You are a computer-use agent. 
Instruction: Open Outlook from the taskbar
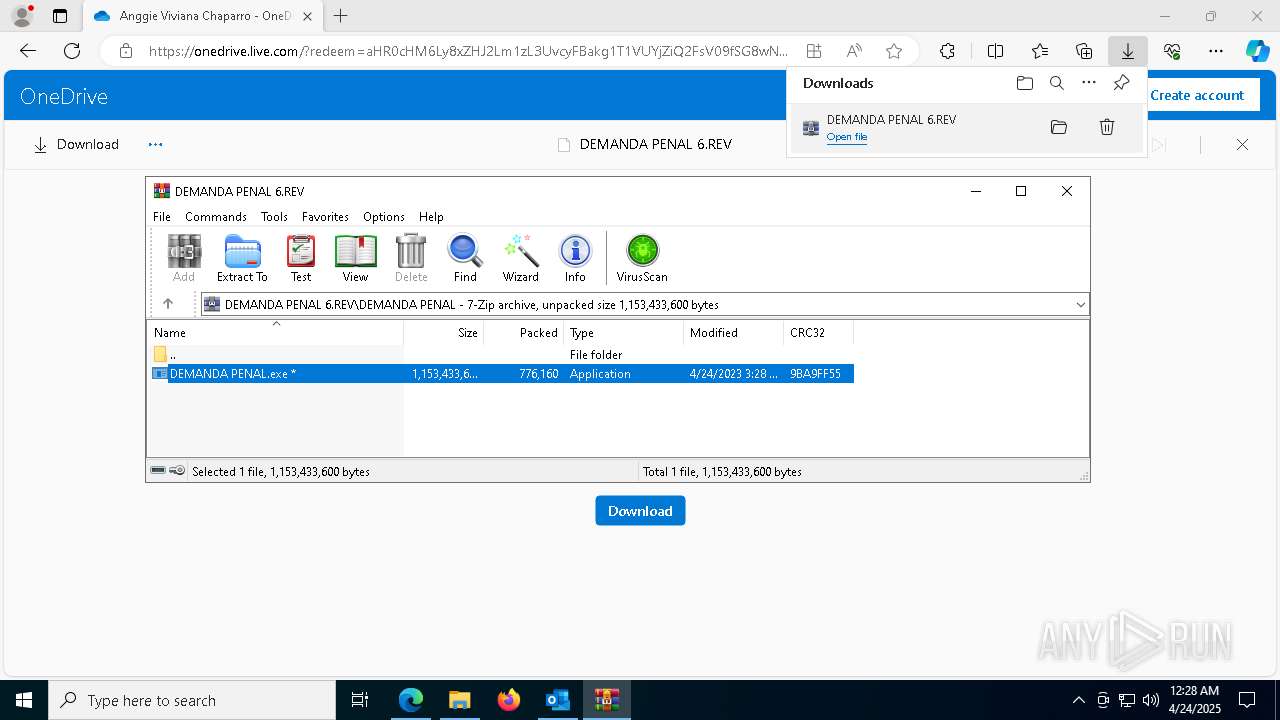point(558,700)
